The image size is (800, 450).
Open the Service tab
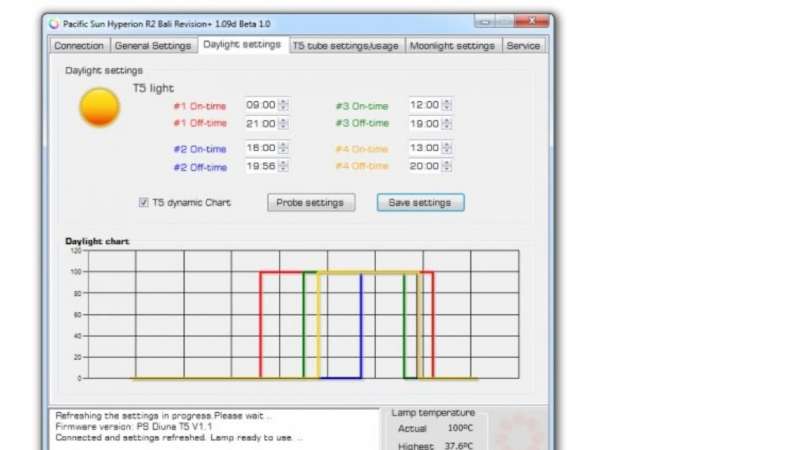[x=523, y=46]
